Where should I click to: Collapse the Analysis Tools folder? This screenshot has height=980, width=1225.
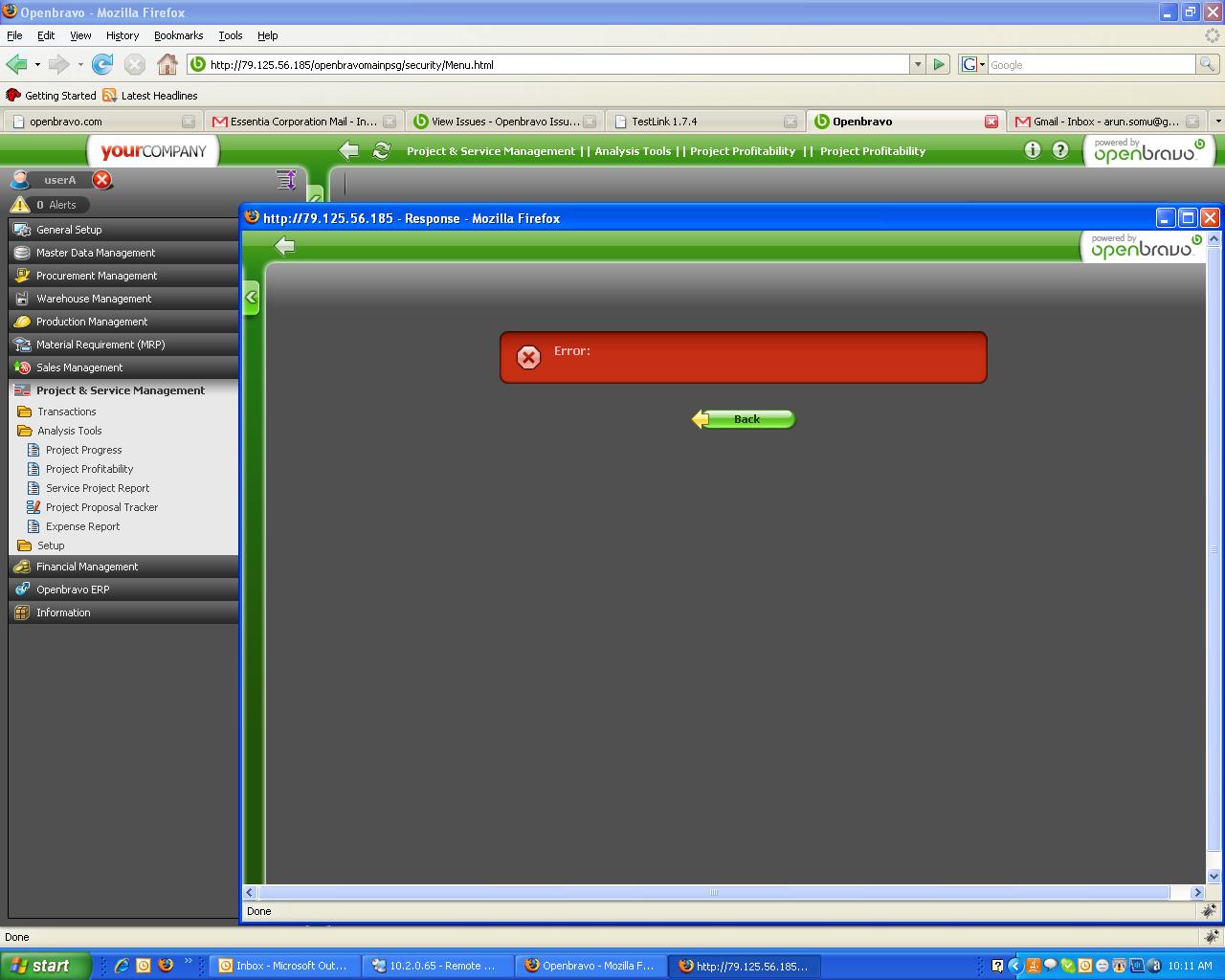(69, 431)
